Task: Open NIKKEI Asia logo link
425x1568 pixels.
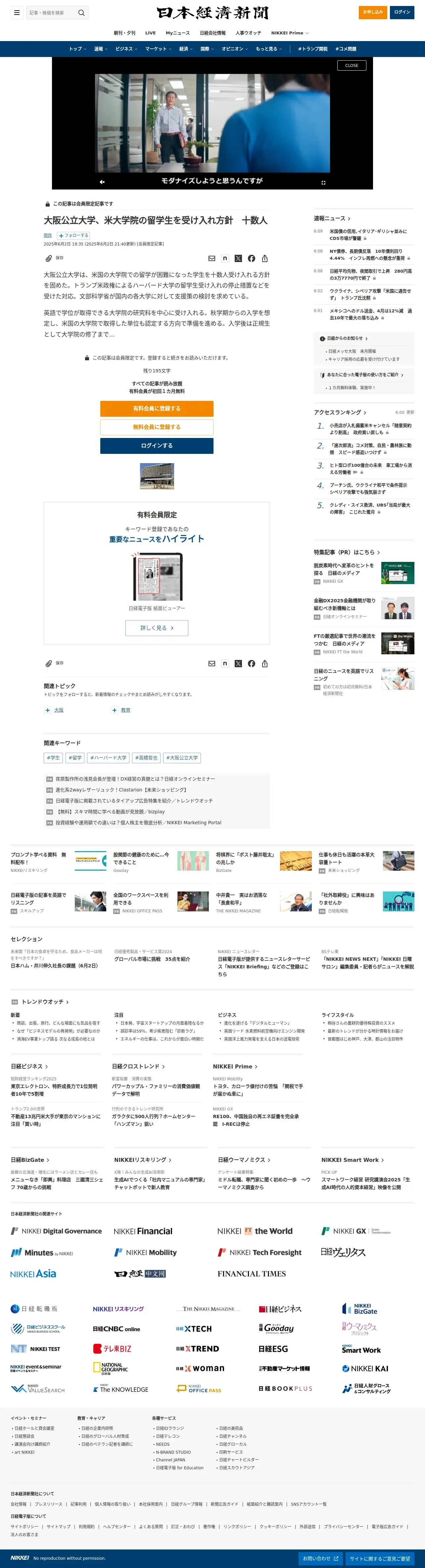Action: [x=33, y=1273]
